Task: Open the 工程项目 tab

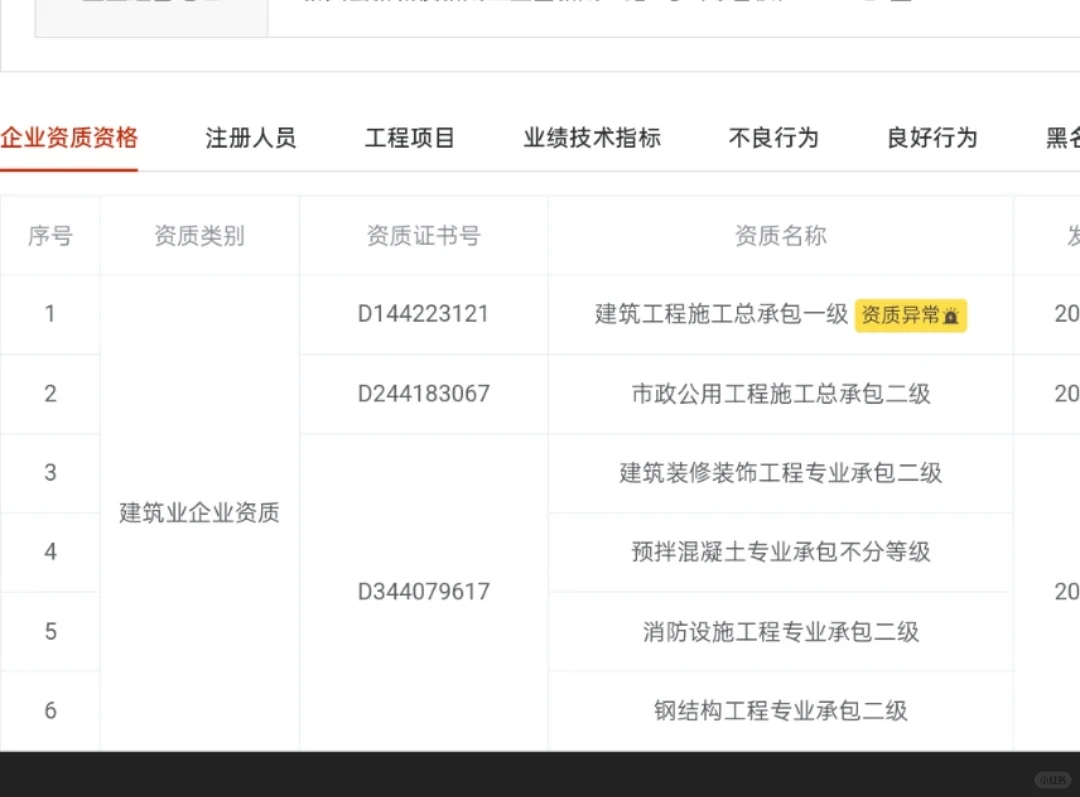Action: click(410, 138)
